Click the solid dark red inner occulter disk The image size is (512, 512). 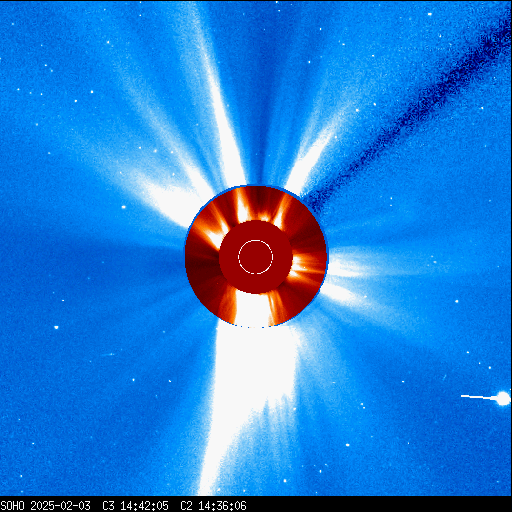pos(256,257)
